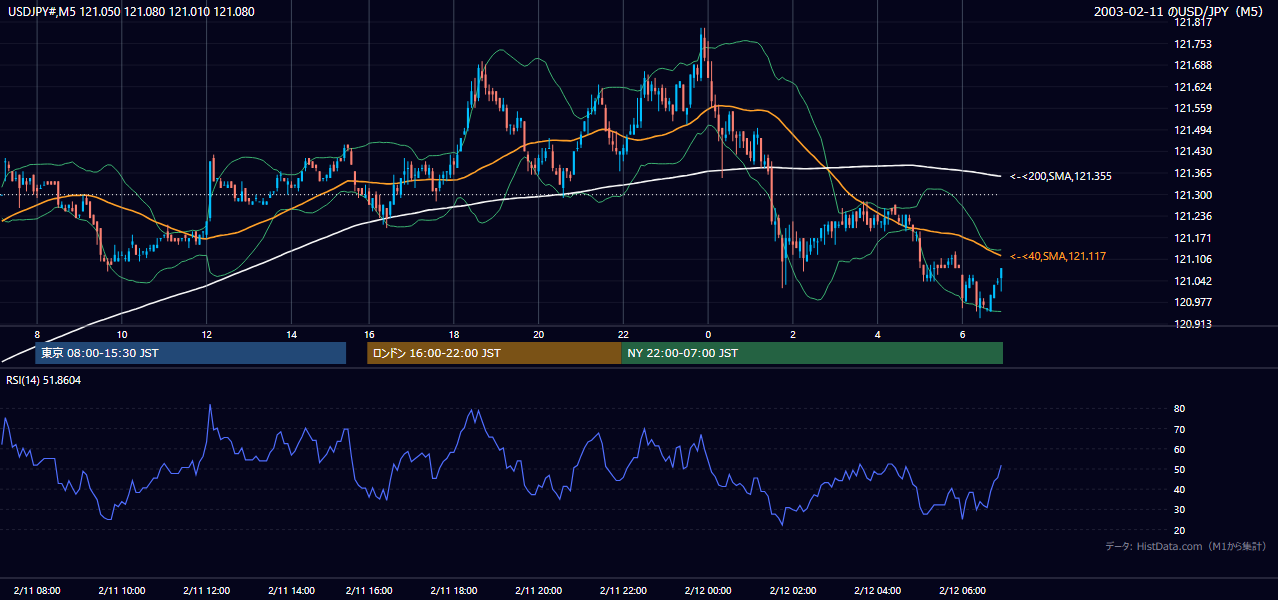Viewport: 1278px width, 600px height.
Task: Click hour label 8 under the price chart
Action: pyautogui.click(x=37, y=334)
